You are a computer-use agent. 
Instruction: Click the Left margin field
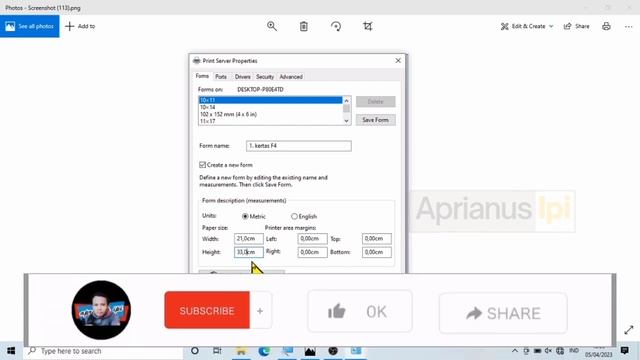[x=312, y=239]
